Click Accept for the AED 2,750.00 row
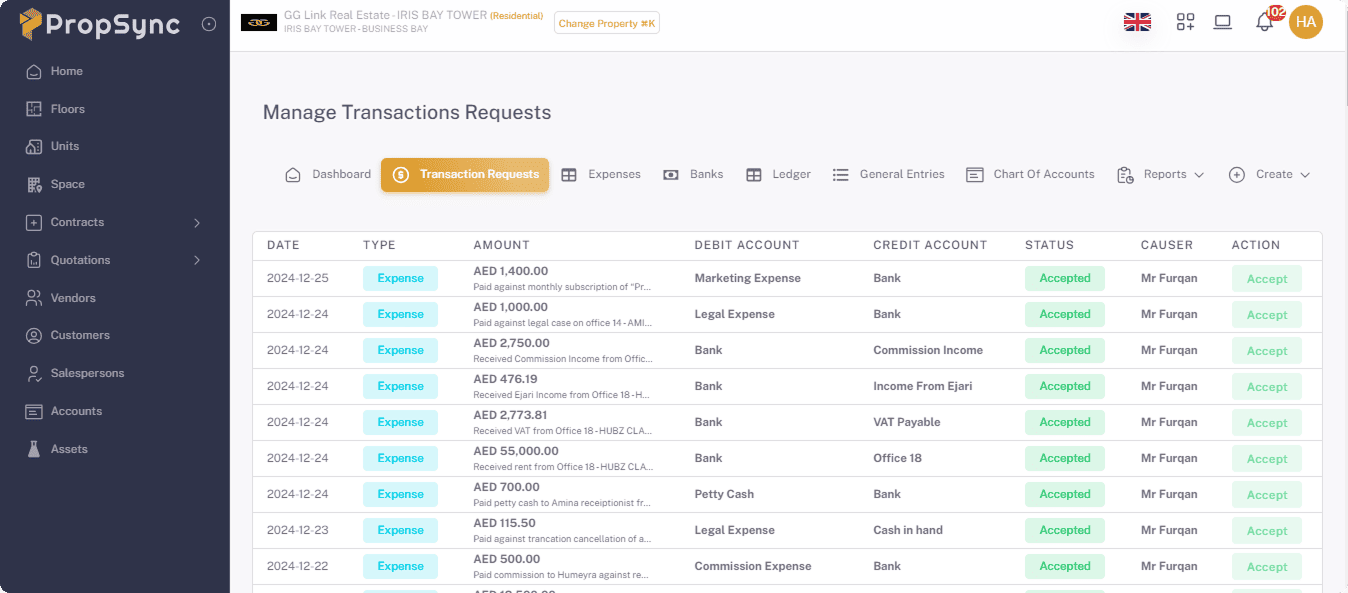1348x593 pixels. pyautogui.click(x=1267, y=351)
